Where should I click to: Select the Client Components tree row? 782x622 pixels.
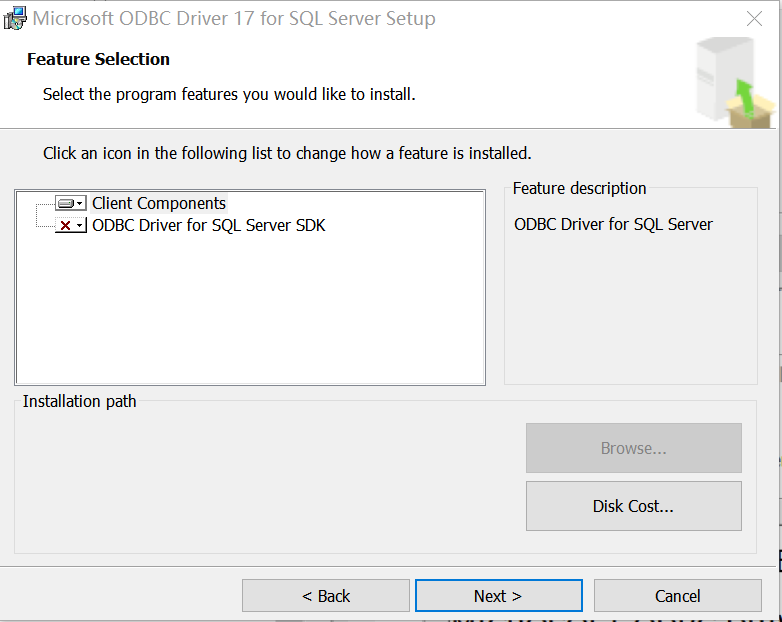159,204
